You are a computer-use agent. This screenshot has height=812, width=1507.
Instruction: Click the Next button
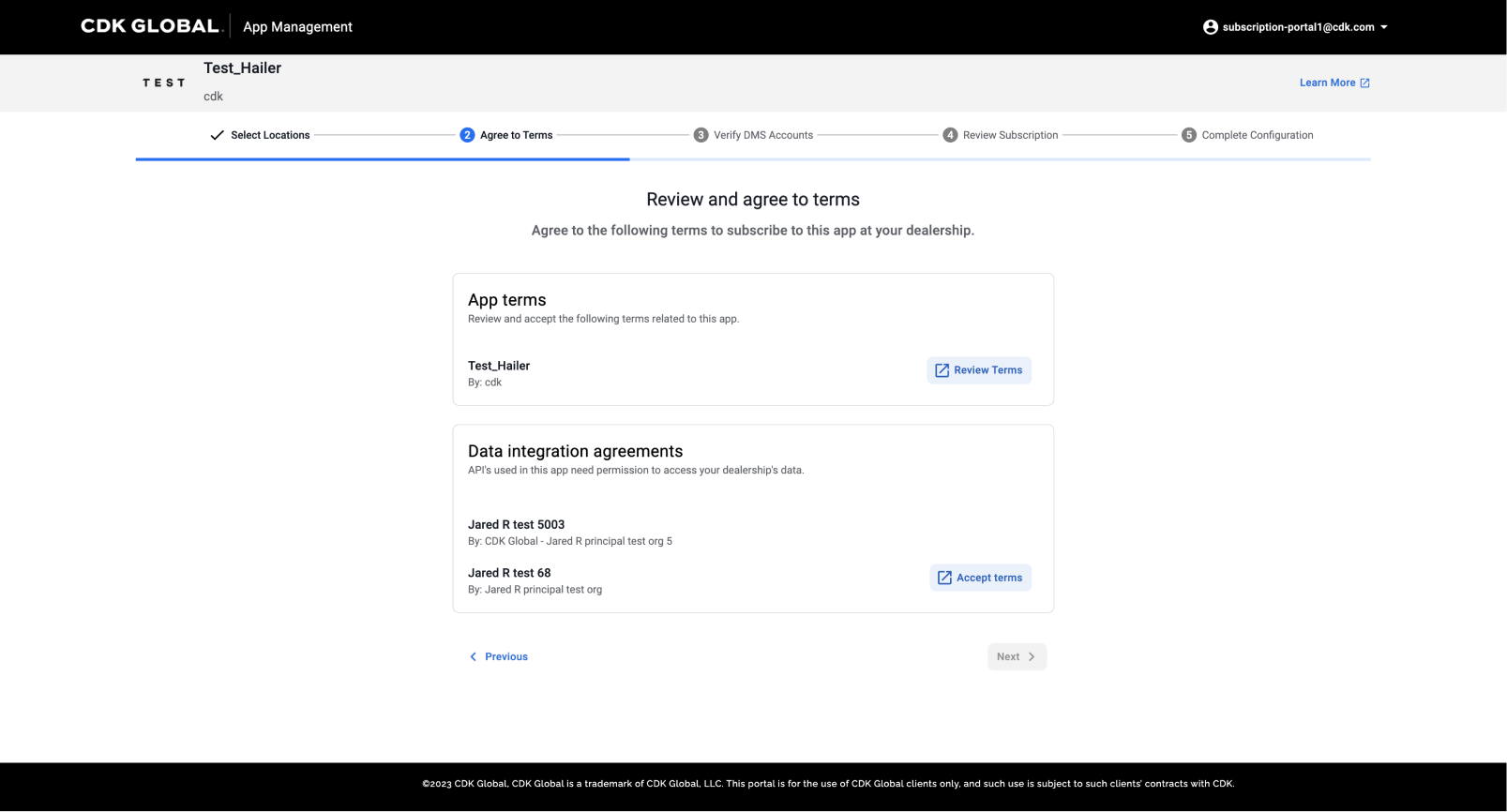[x=1017, y=656]
